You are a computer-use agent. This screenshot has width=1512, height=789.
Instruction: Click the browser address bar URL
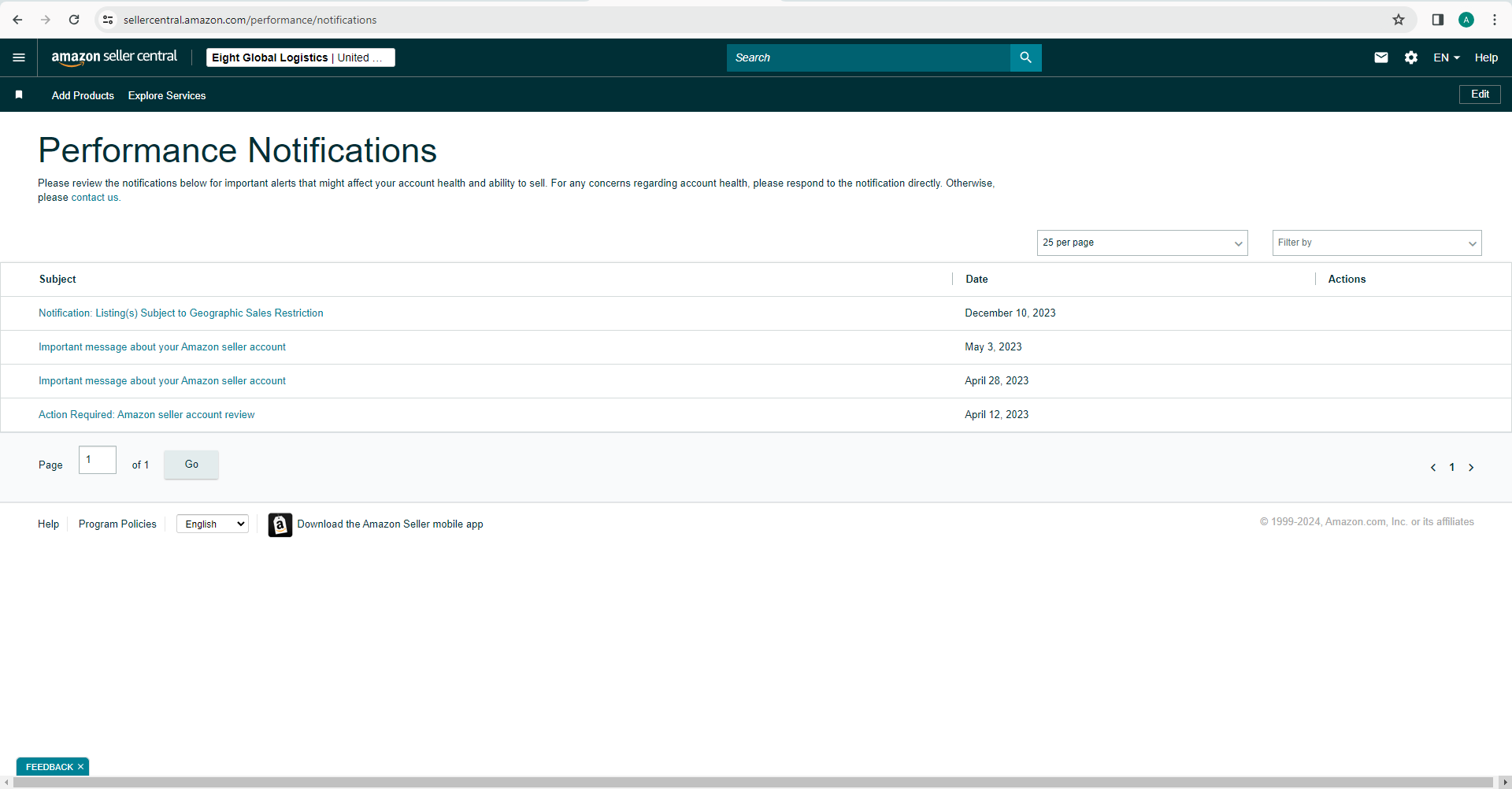(x=250, y=20)
